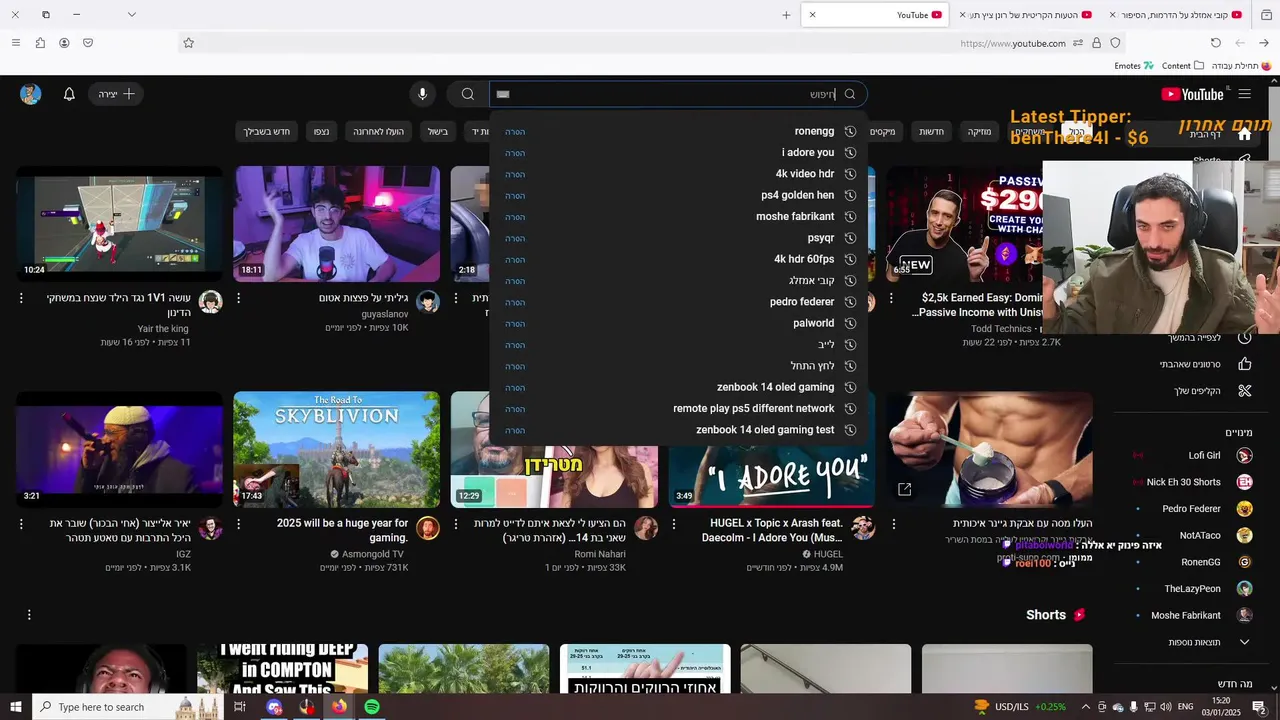Open the YouTube notifications bell

[69, 94]
